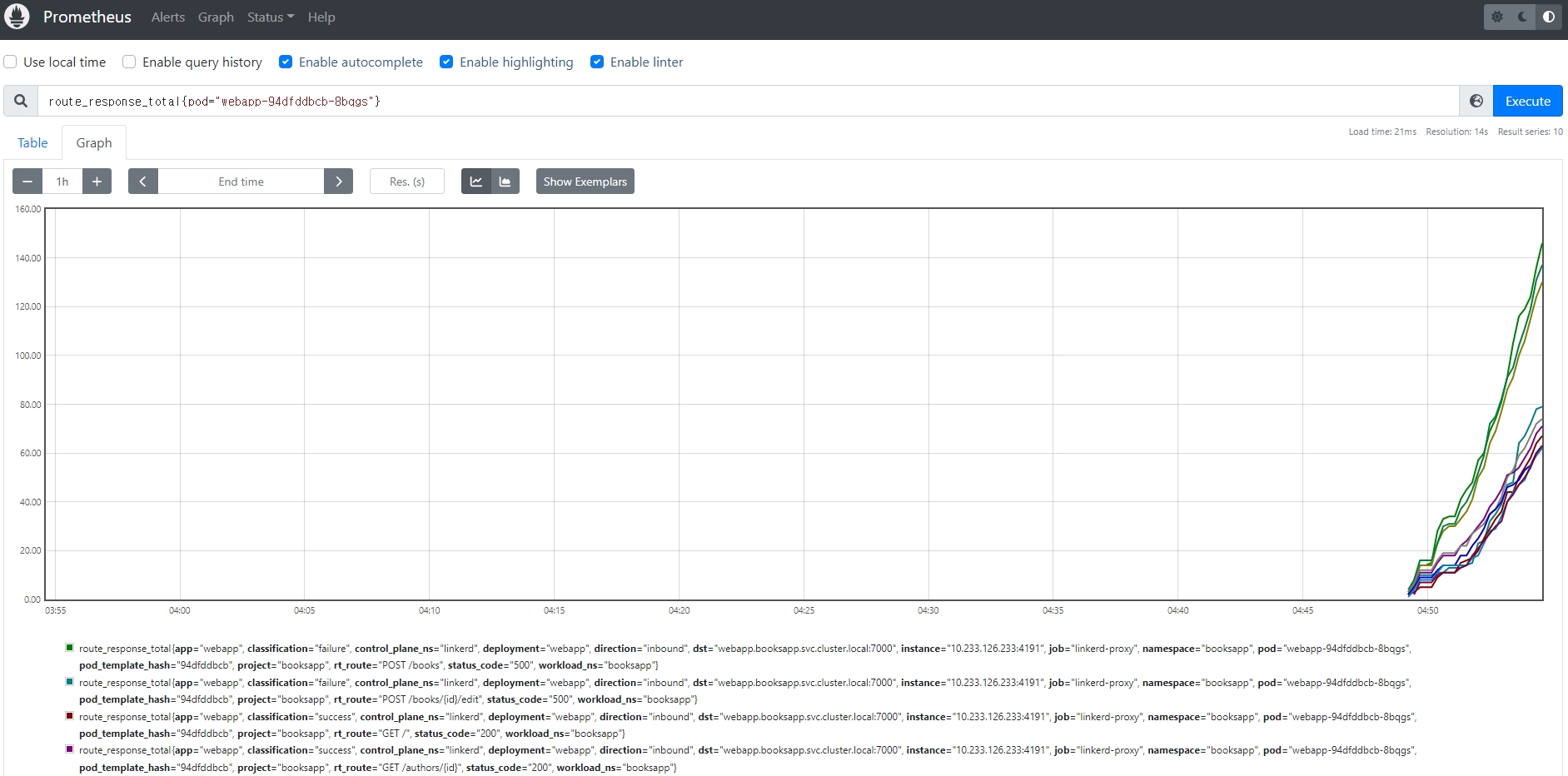Uncheck Enable highlighting option
Screen dimensions: 1568x776
tap(446, 62)
